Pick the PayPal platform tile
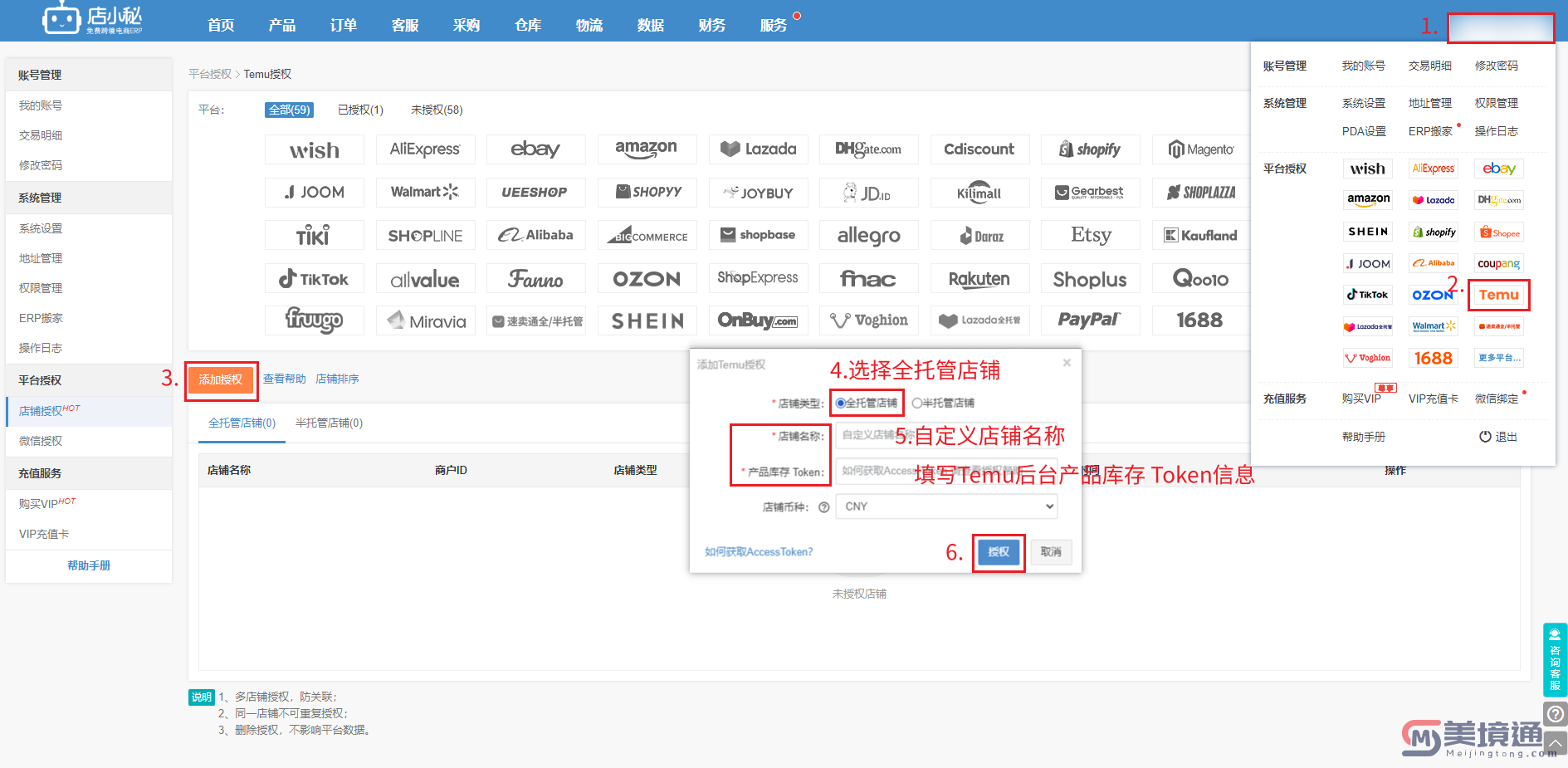 tap(1091, 320)
